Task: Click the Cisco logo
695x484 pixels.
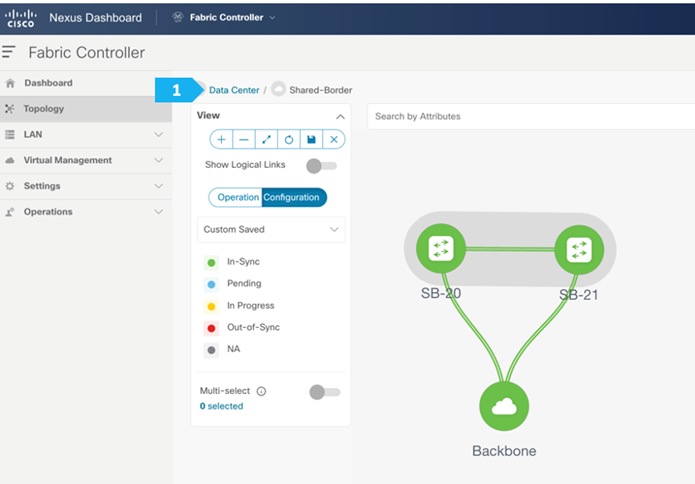Action: click(20, 18)
